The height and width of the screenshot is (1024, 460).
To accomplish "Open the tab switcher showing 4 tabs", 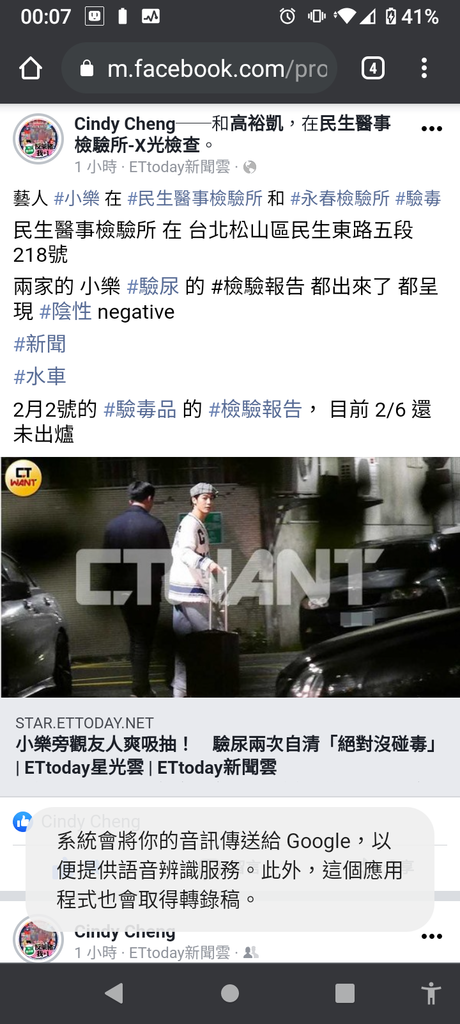I will (372, 68).
